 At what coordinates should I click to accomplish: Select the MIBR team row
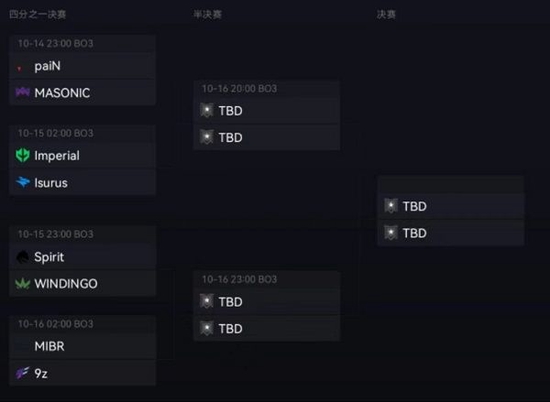pos(83,346)
